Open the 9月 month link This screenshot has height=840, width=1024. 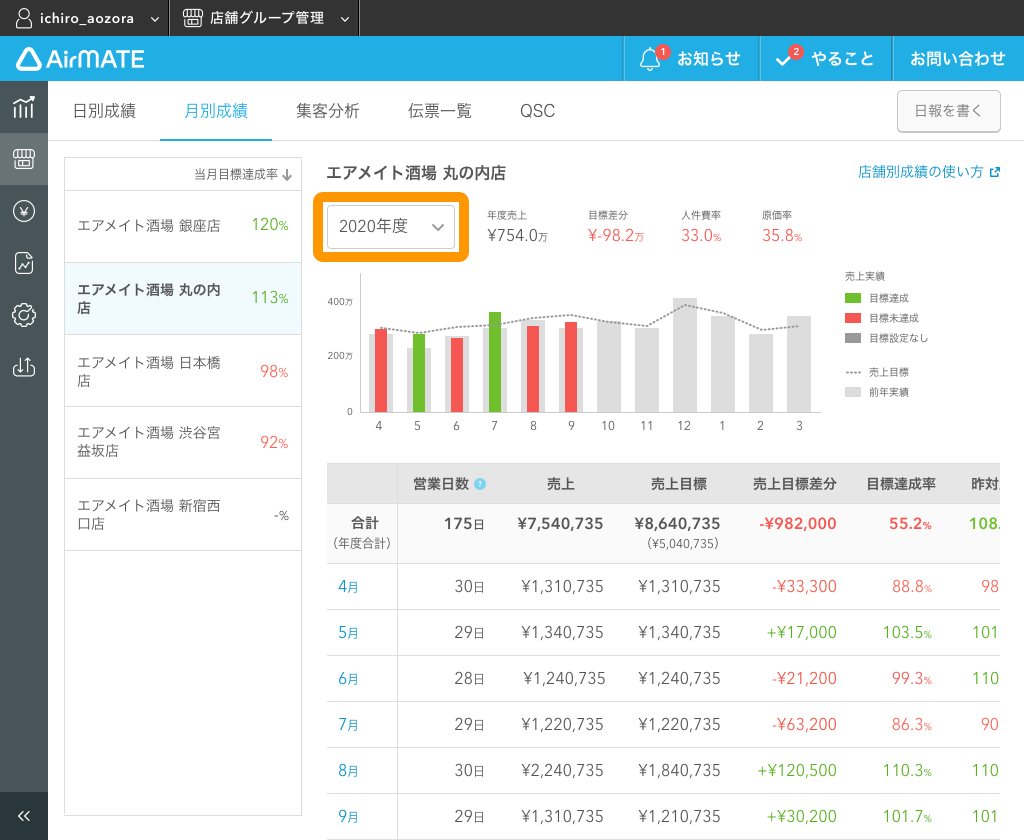pos(348,816)
